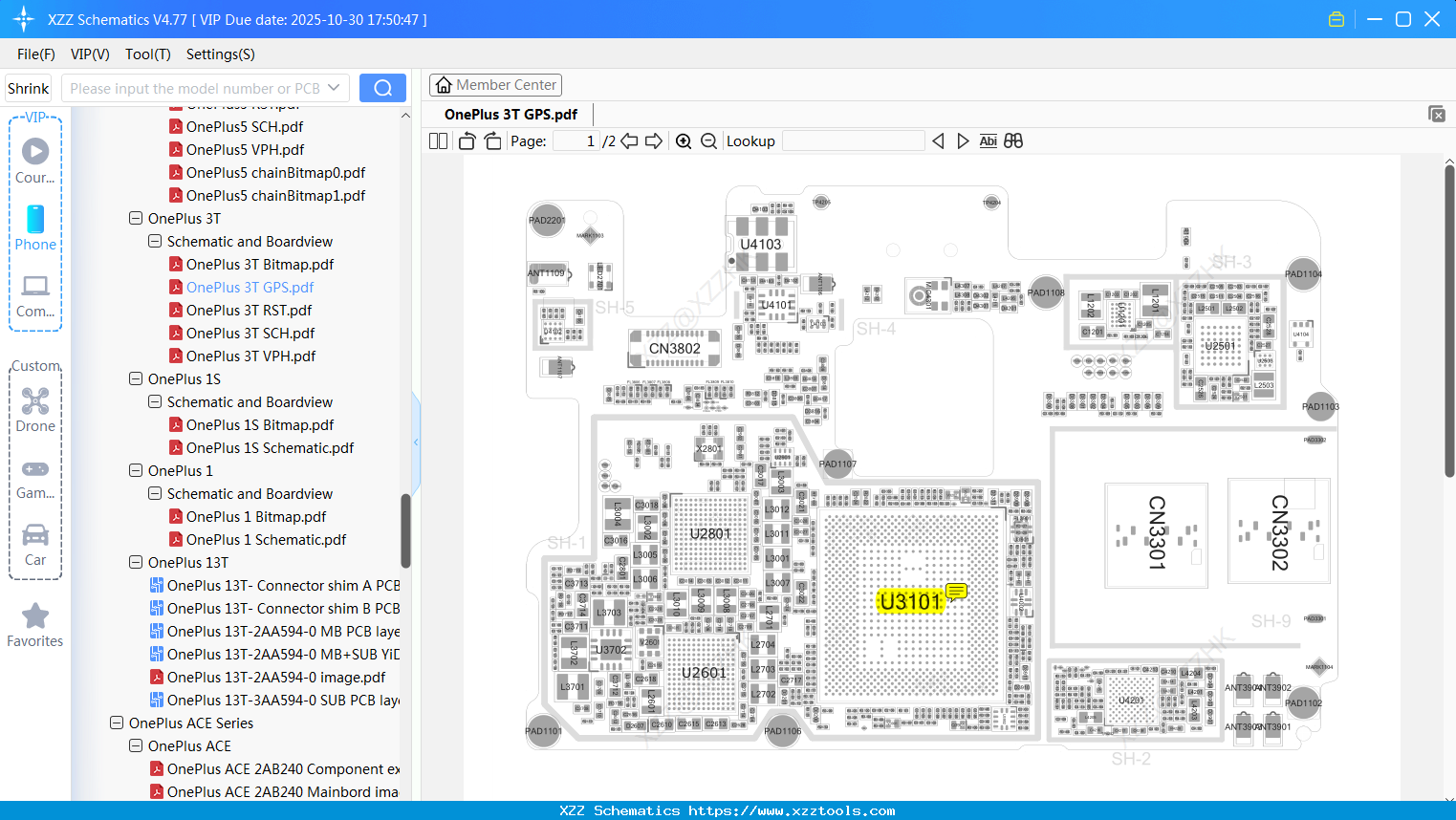The image size is (1456, 820).
Task: Open OnePlus 3T RST.pdf from tree
Action: pos(250,310)
